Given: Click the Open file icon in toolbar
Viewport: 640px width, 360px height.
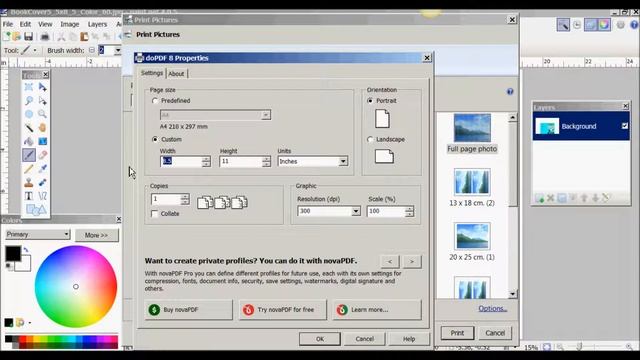Looking at the screenshot, I should [x=17, y=37].
